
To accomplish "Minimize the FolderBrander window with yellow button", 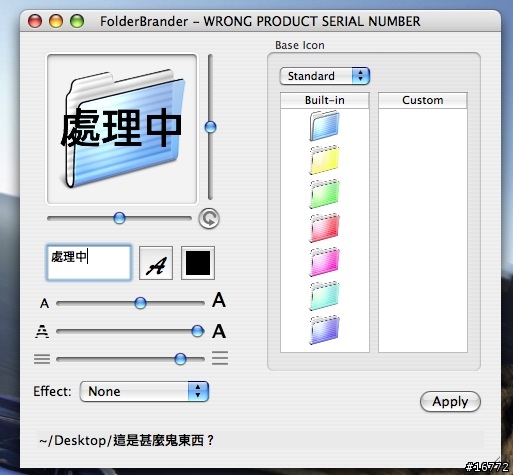I will tap(56, 21).
